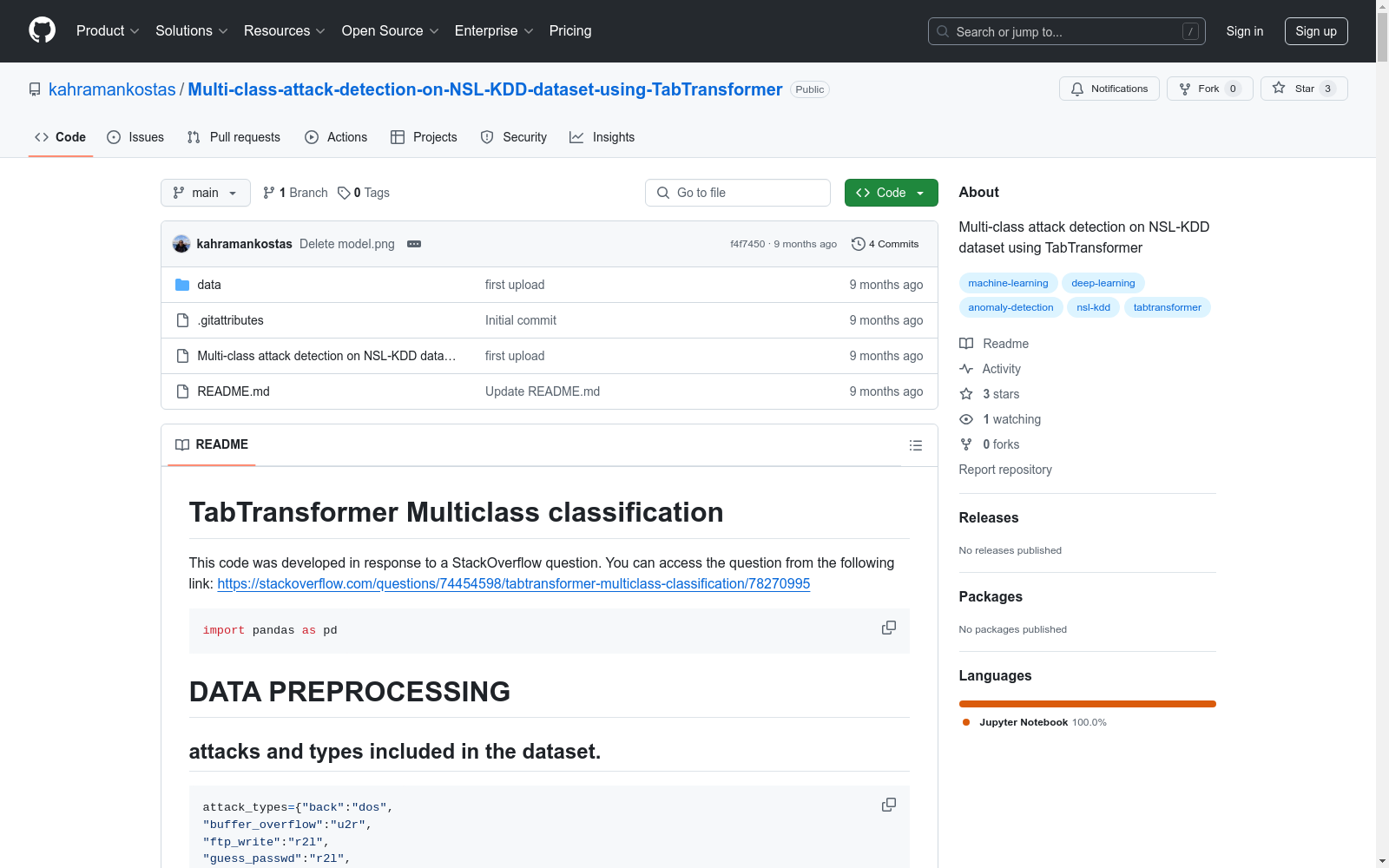Click Report repository link

point(1005,470)
